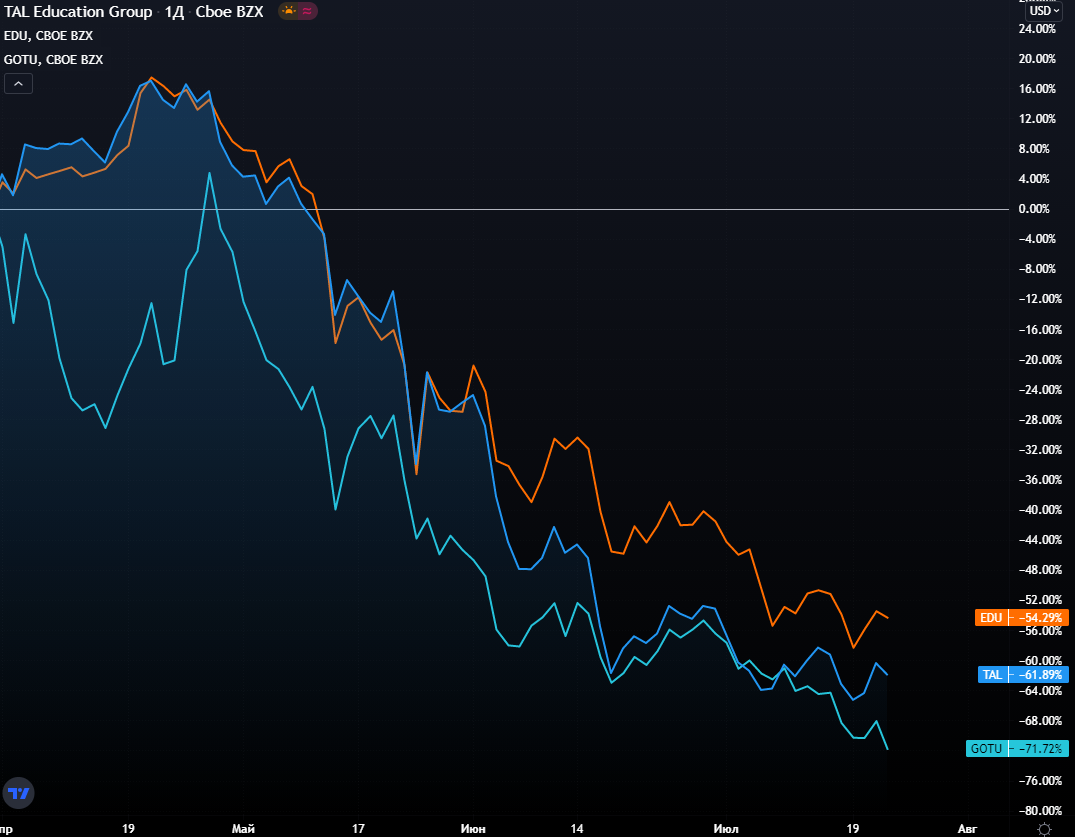This screenshot has width=1075, height=837.
Task: Click the TradingView logo icon
Action: tap(19, 793)
